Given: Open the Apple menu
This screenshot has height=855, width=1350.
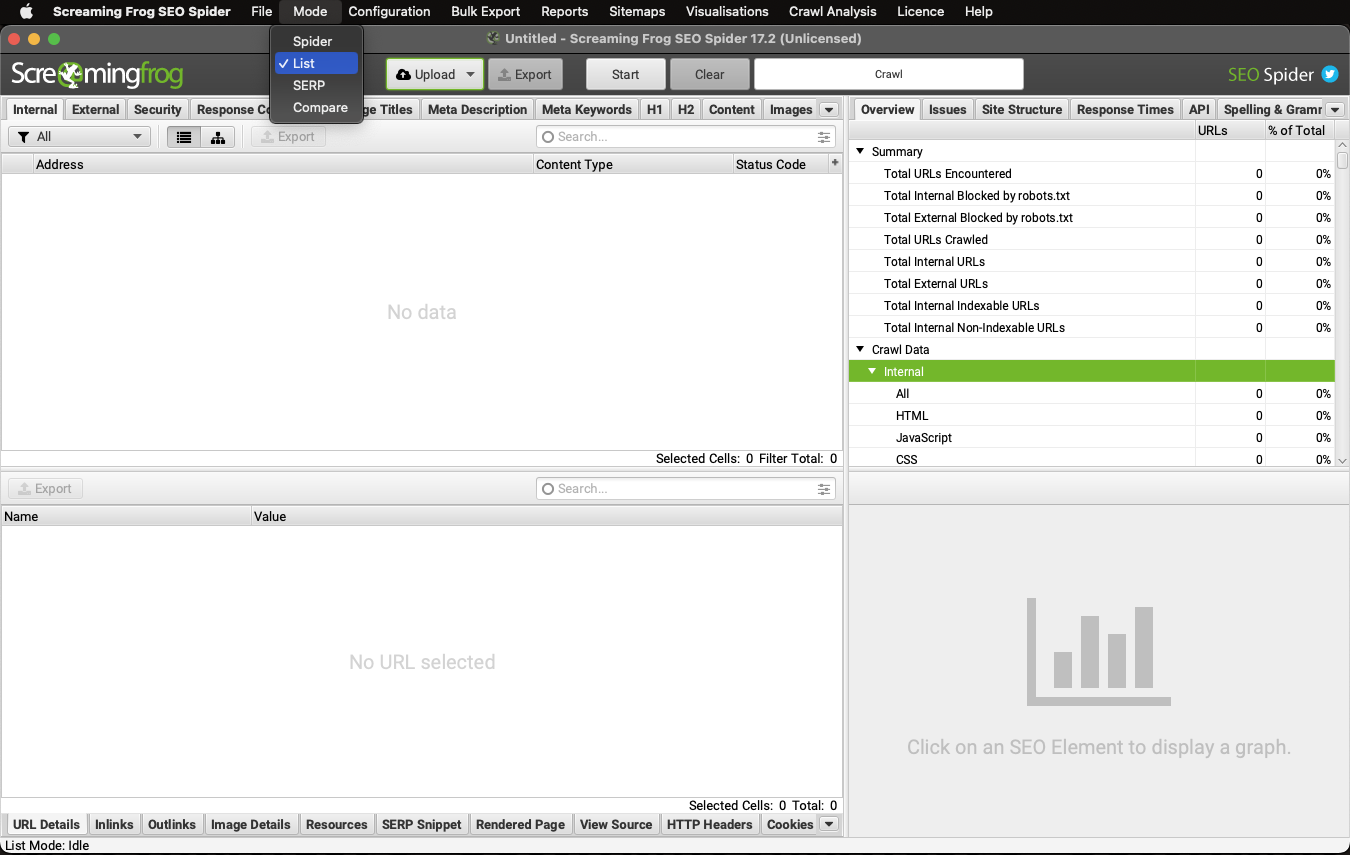Looking at the screenshot, I should tap(27, 12).
